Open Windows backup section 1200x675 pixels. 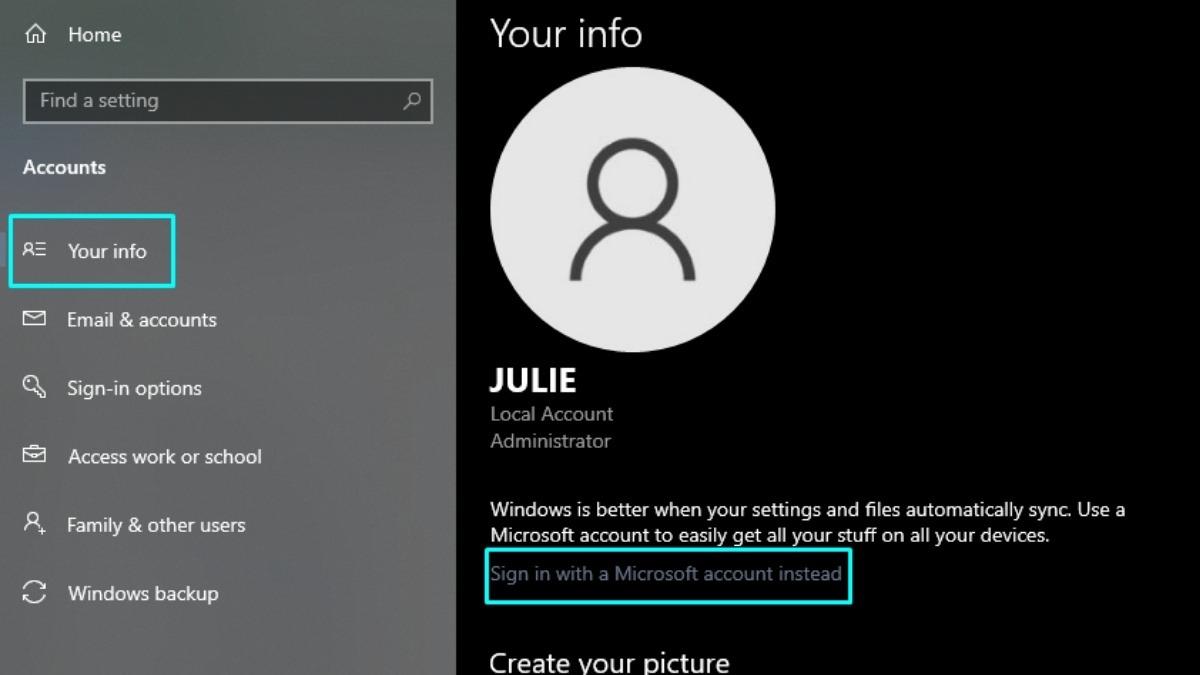point(143,594)
